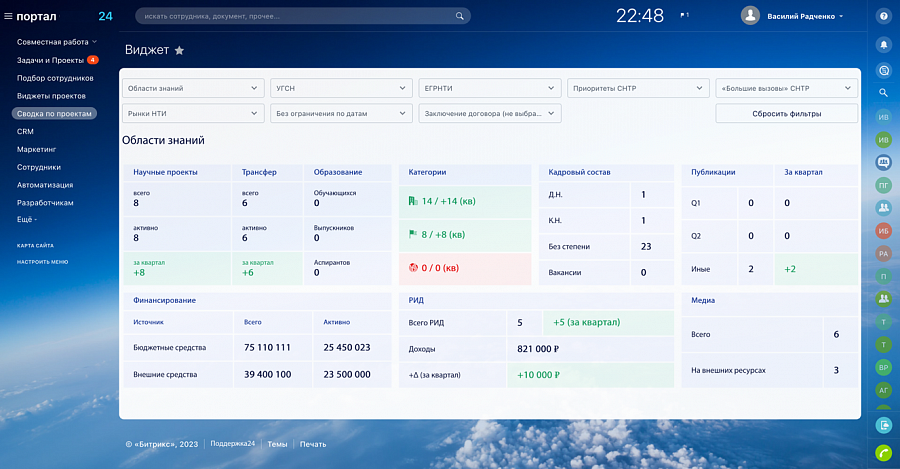The image size is (900, 469).
Task: Open the help question mark icon
Action: pyautogui.click(x=883, y=16)
